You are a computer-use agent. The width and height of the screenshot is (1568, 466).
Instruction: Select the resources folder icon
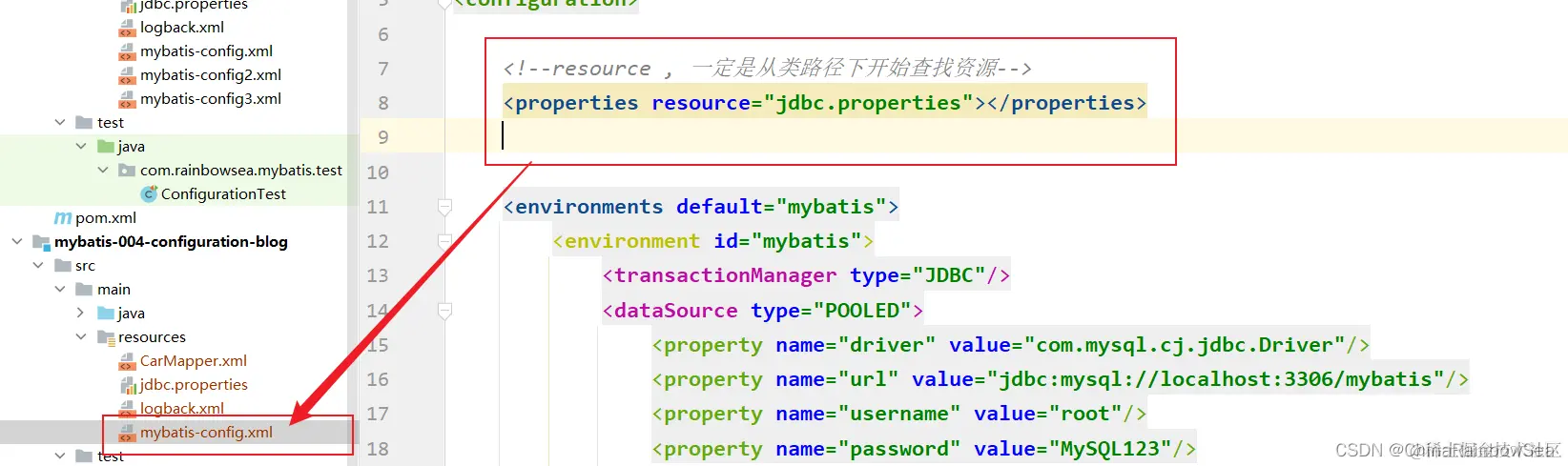coord(106,337)
